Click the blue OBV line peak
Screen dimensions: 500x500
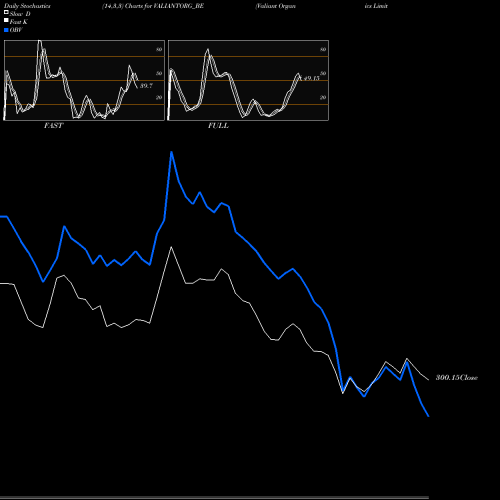pyautogui.click(x=171, y=153)
